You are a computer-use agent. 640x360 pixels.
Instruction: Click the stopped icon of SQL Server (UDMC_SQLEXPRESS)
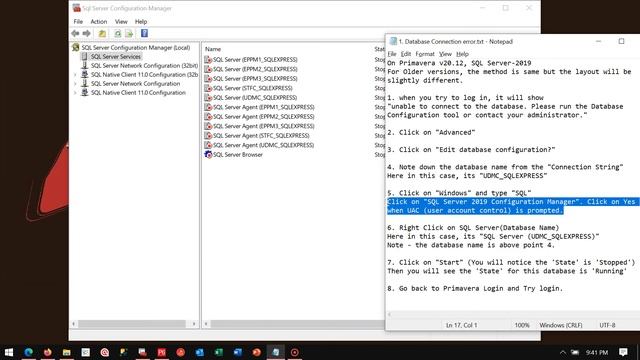208,98
